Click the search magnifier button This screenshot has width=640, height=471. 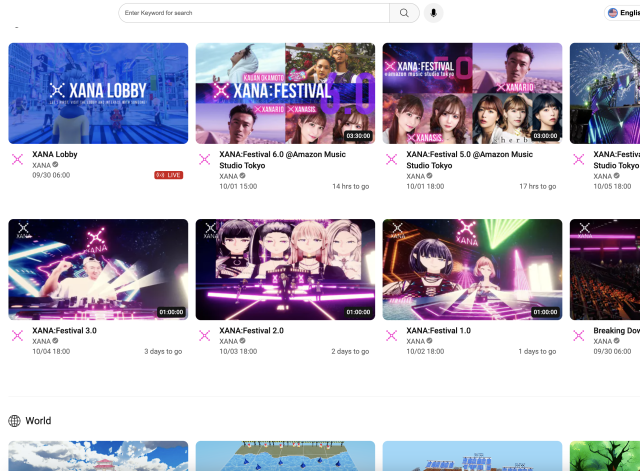pyautogui.click(x=404, y=13)
